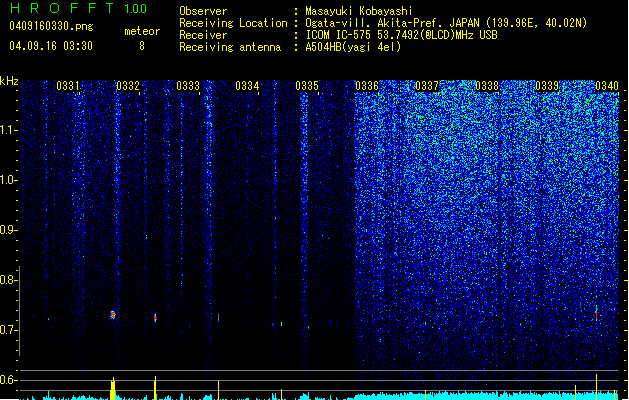This screenshot has width=629, height=400.
Task: Click the 0.9 kHz axis label
Action: tap(8, 230)
